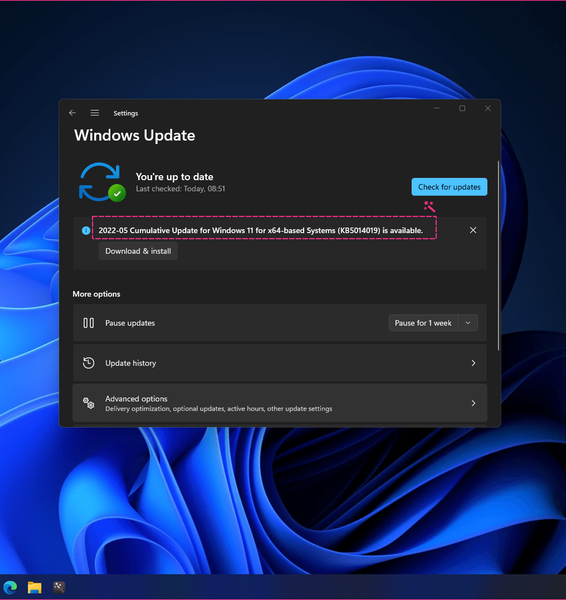Open Advanced options page

(x=280, y=403)
